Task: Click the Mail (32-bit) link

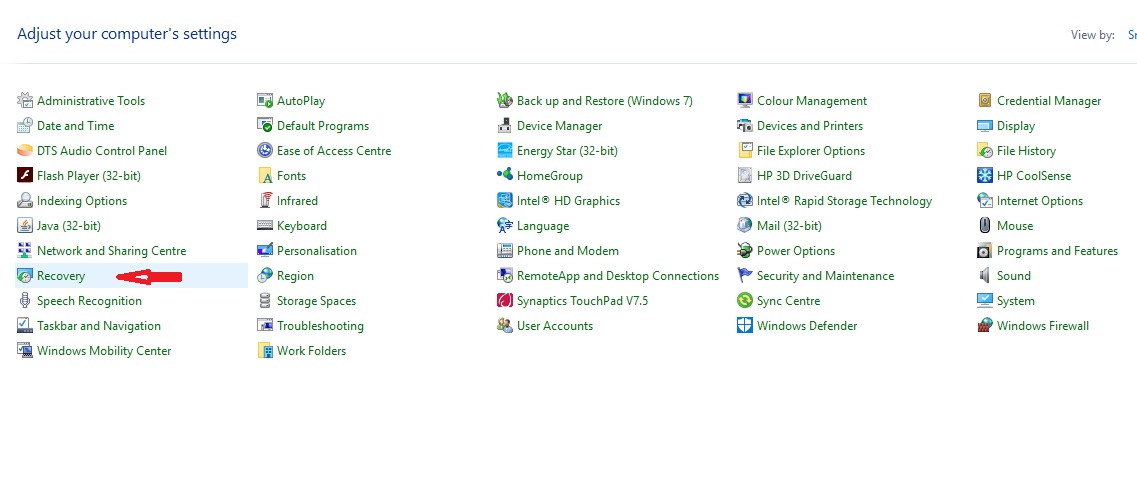Action: 790,225
